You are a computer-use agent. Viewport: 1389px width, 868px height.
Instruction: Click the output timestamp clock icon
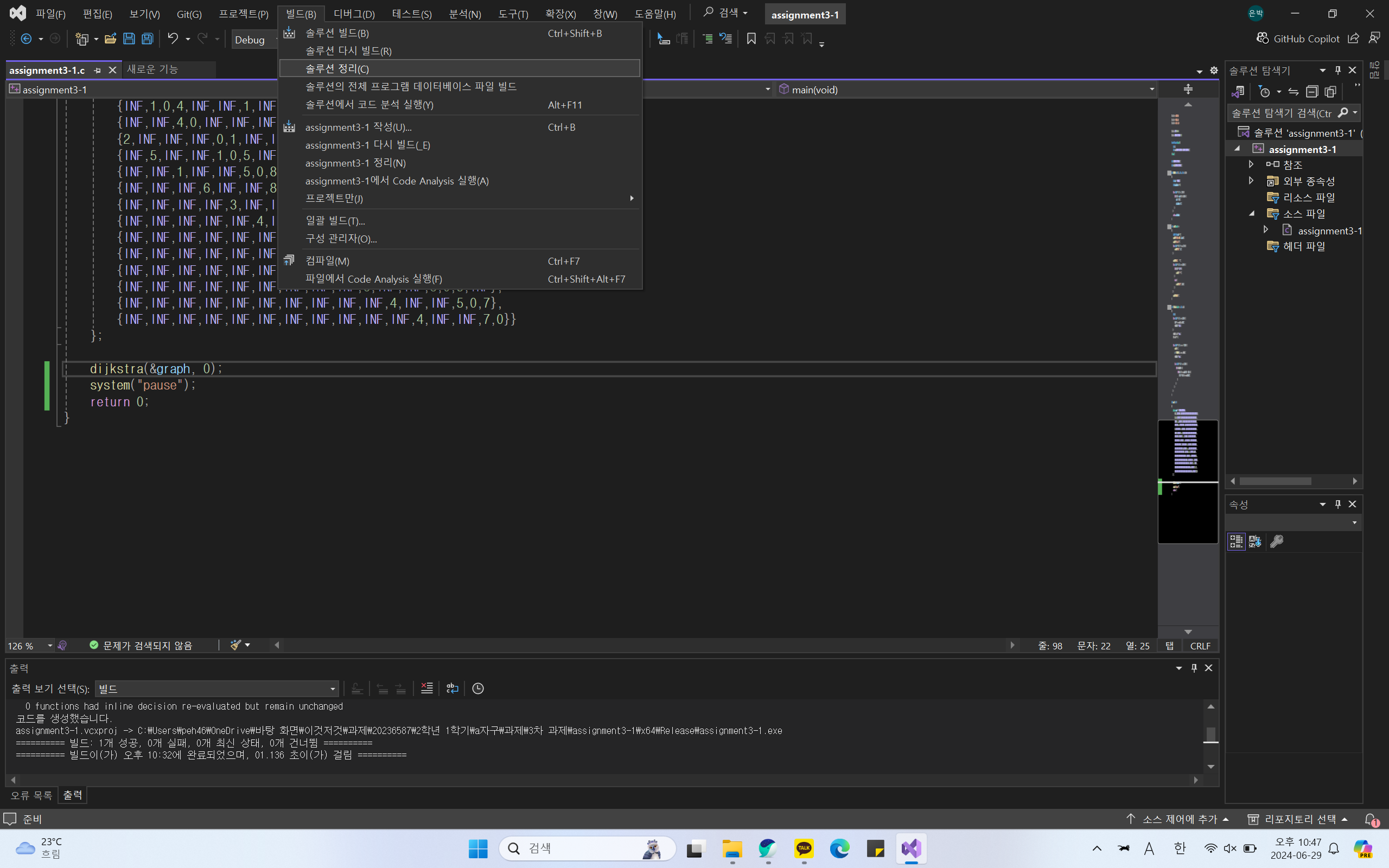point(477,688)
